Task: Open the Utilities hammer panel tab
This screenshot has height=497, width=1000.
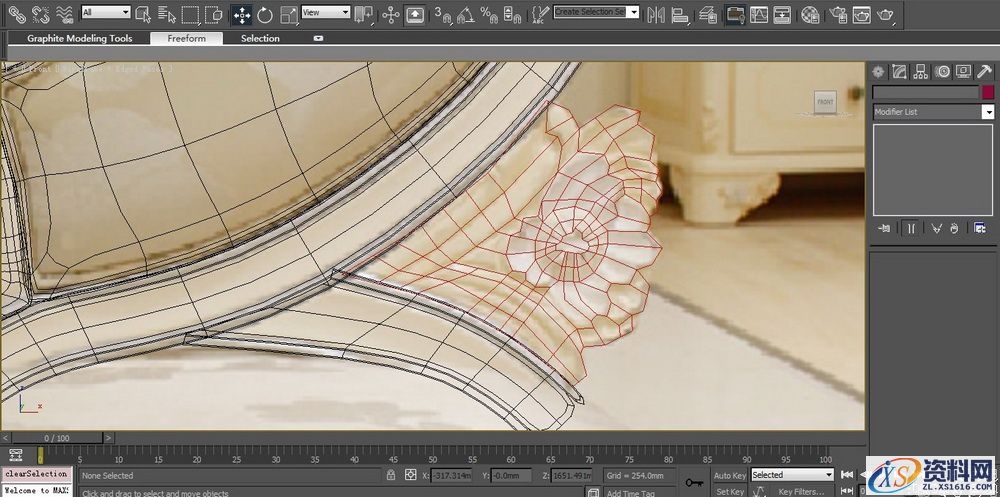Action: [x=985, y=71]
